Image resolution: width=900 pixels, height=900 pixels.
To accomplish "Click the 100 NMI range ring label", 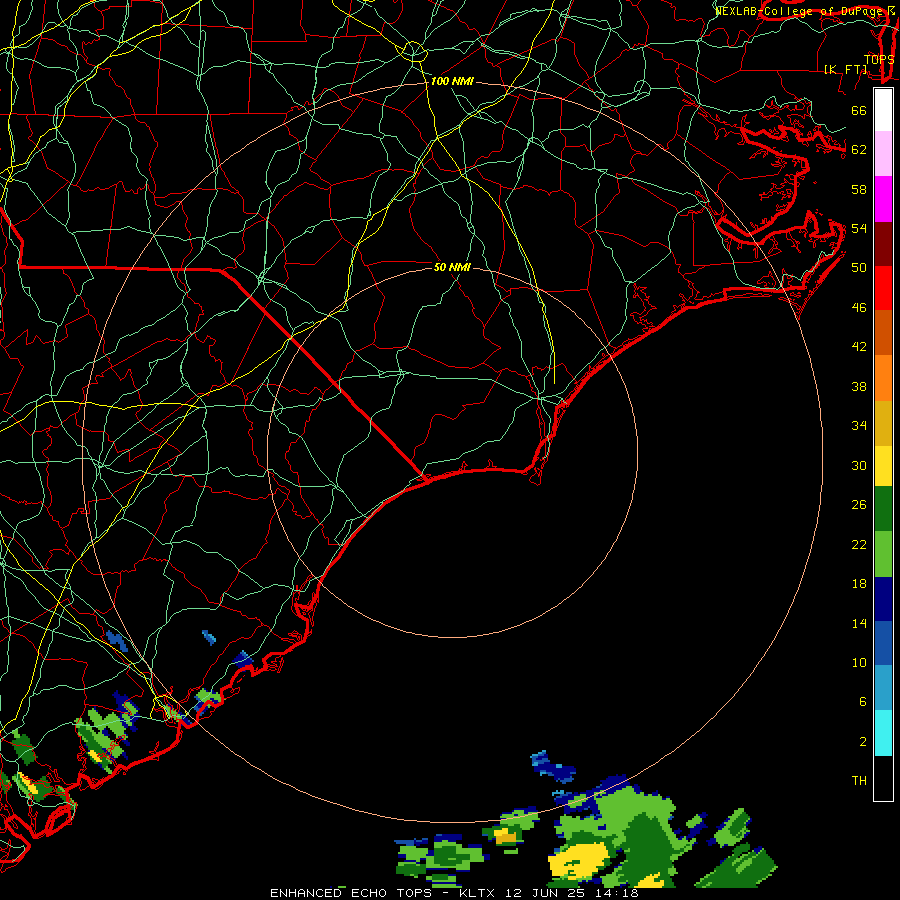I will click(452, 81).
